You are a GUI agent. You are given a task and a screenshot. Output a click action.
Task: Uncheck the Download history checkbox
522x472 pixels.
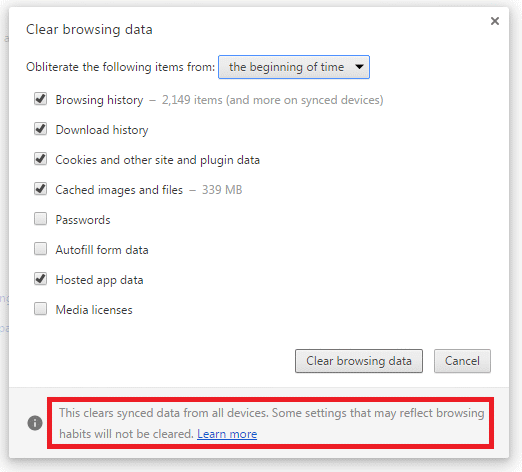40,129
